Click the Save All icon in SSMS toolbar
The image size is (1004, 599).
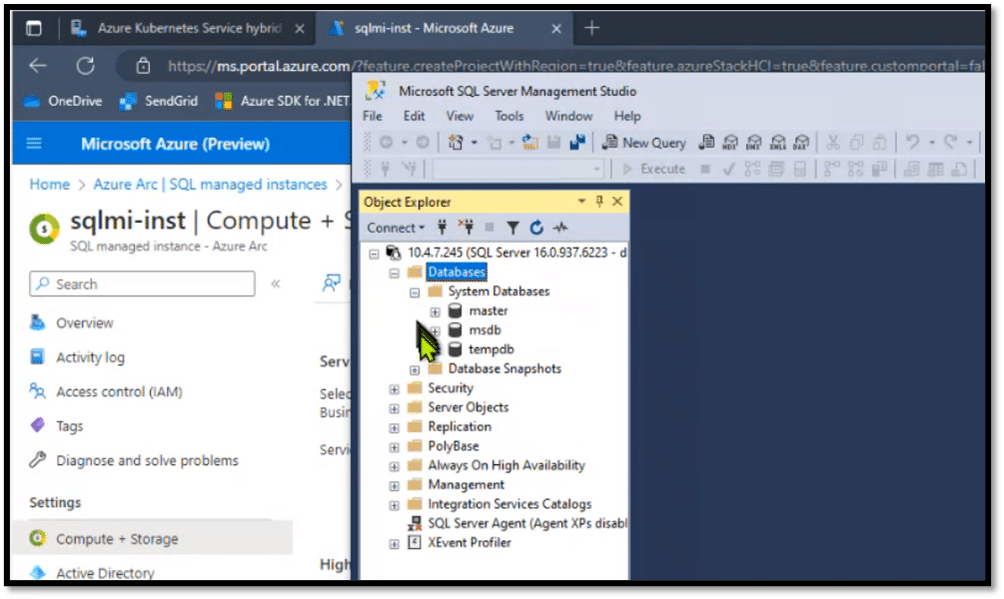pos(578,142)
